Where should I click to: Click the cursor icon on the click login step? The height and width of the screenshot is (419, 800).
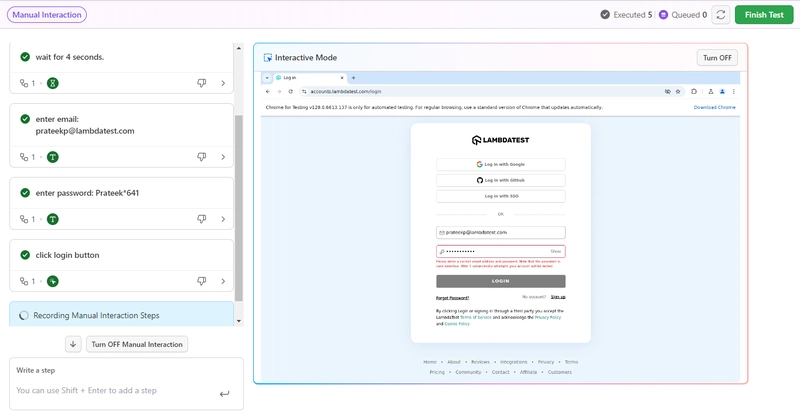click(53, 281)
